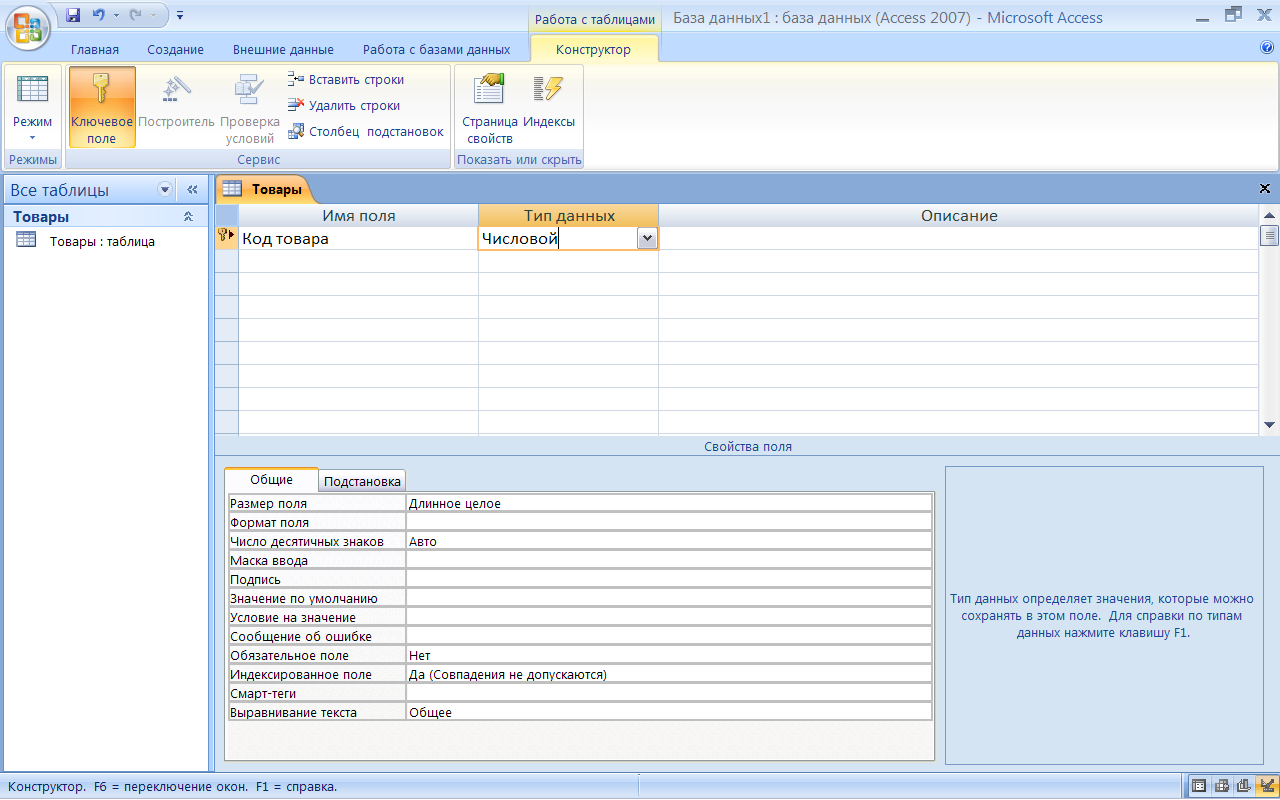
Task: Collapse the Товары group in navigation pane
Action: tap(188, 217)
